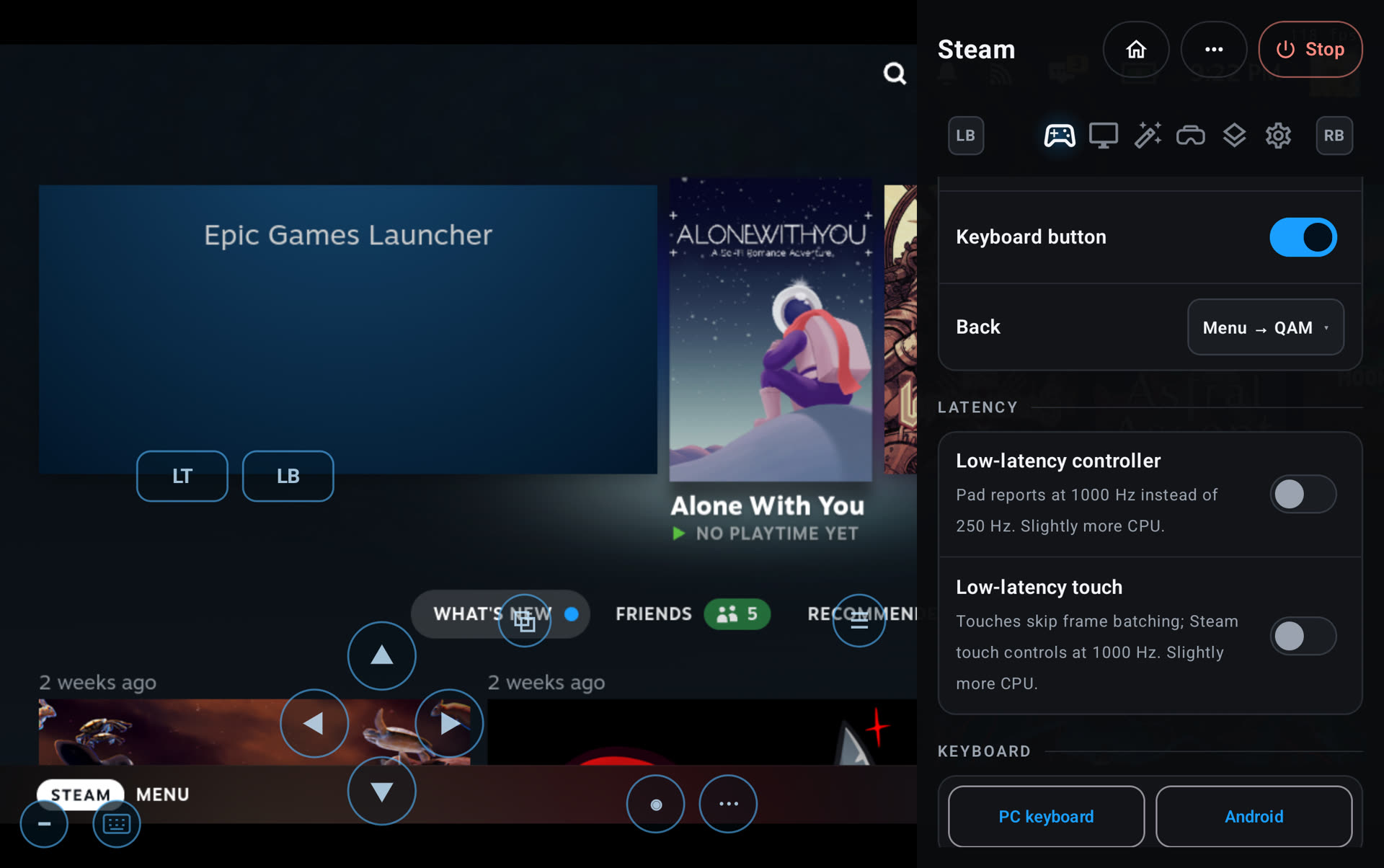Open the layers stack tab icon
Image resolution: width=1384 pixels, height=868 pixels.
[x=1235, y=136]
